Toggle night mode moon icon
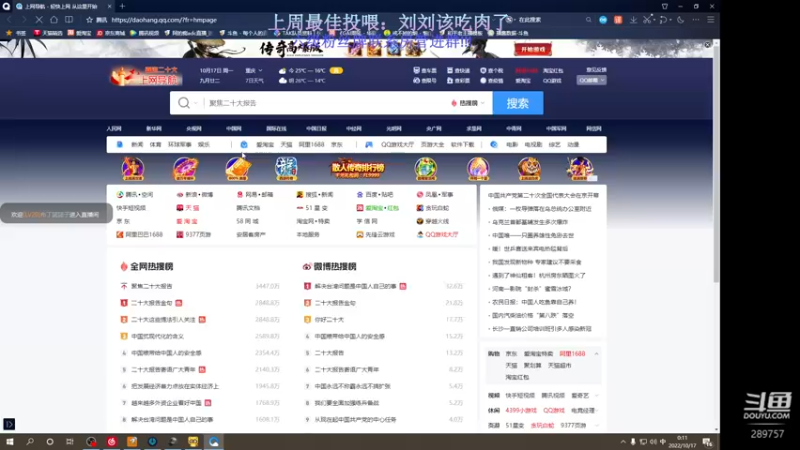Screen dimensions: 800x450 point(681,20)
